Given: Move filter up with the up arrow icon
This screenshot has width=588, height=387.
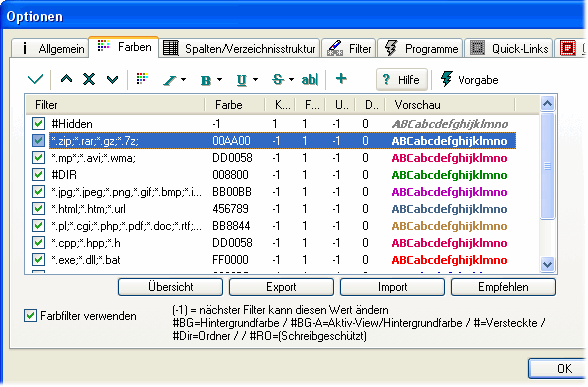Looking at the screenshot, I should coord(66,79).
